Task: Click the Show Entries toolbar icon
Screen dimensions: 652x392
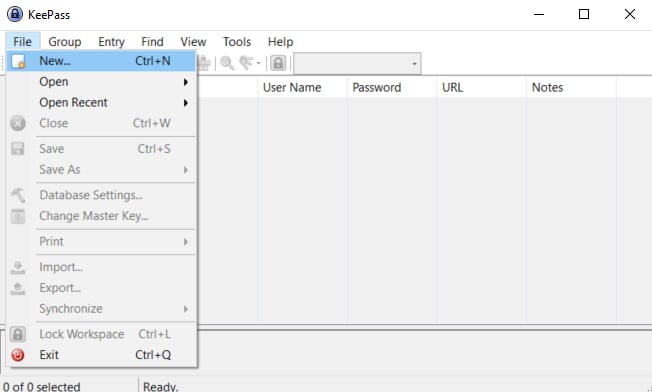Action: pos(246,63)
